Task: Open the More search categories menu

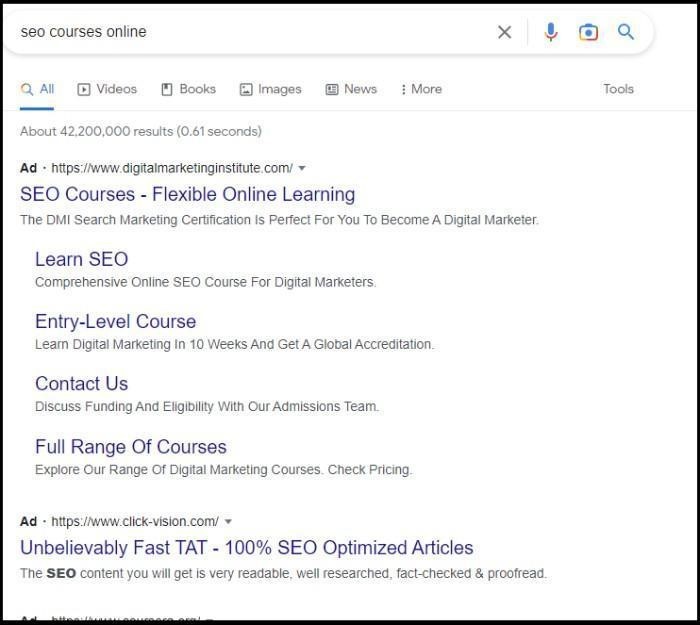Action: point(421,89)
